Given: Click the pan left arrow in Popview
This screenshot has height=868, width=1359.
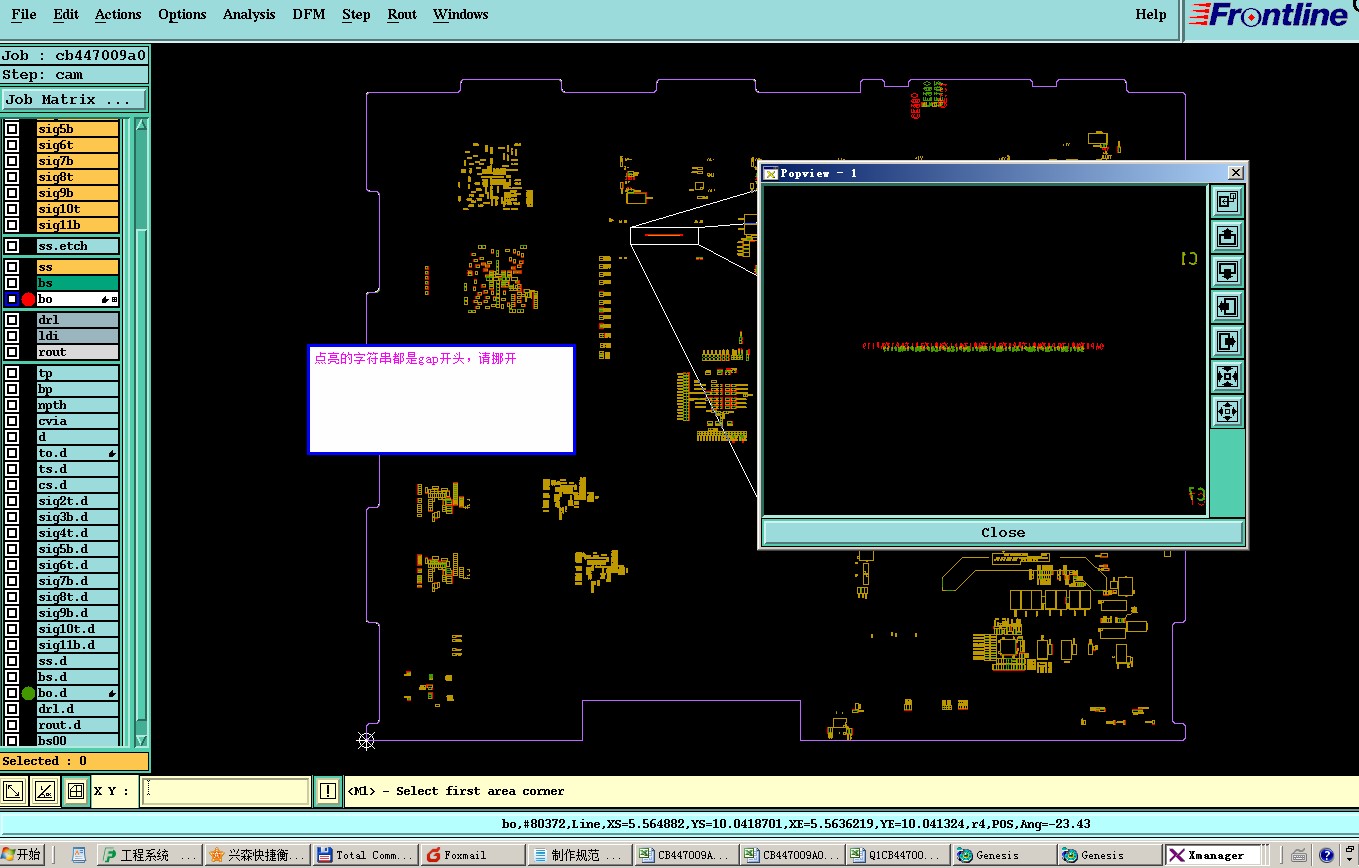Looking at the screenshot, I should click(x=1227, y=307).
